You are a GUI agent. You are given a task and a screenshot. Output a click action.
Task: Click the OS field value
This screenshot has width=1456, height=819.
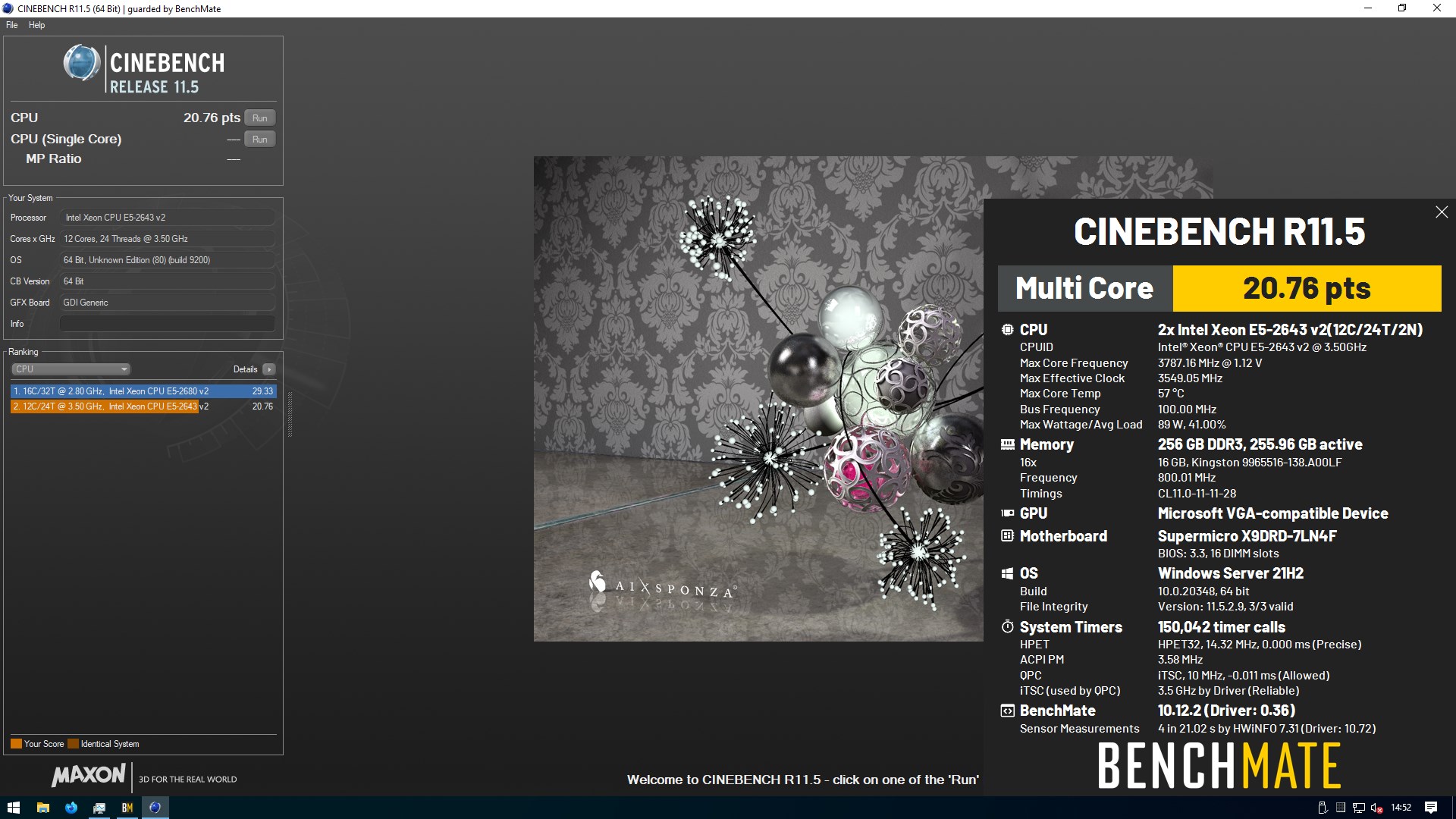click(167, 260)
